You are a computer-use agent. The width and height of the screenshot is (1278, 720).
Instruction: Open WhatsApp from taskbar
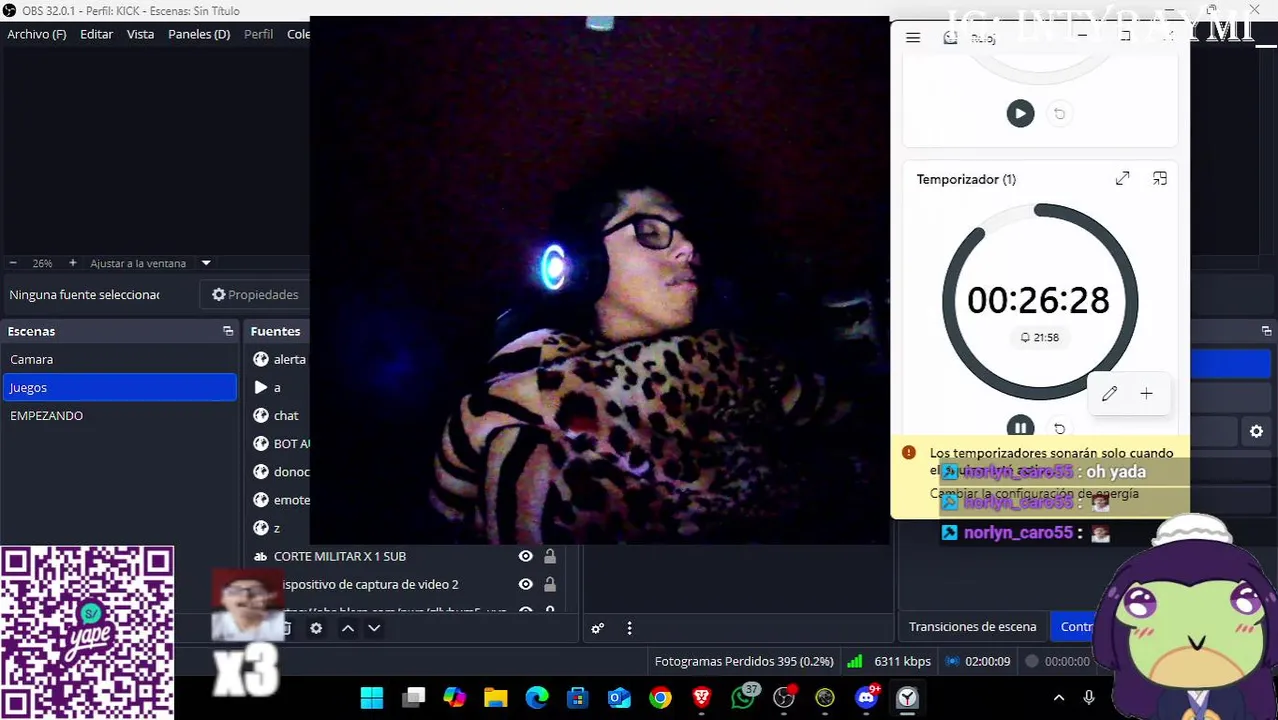pos(743,697)
